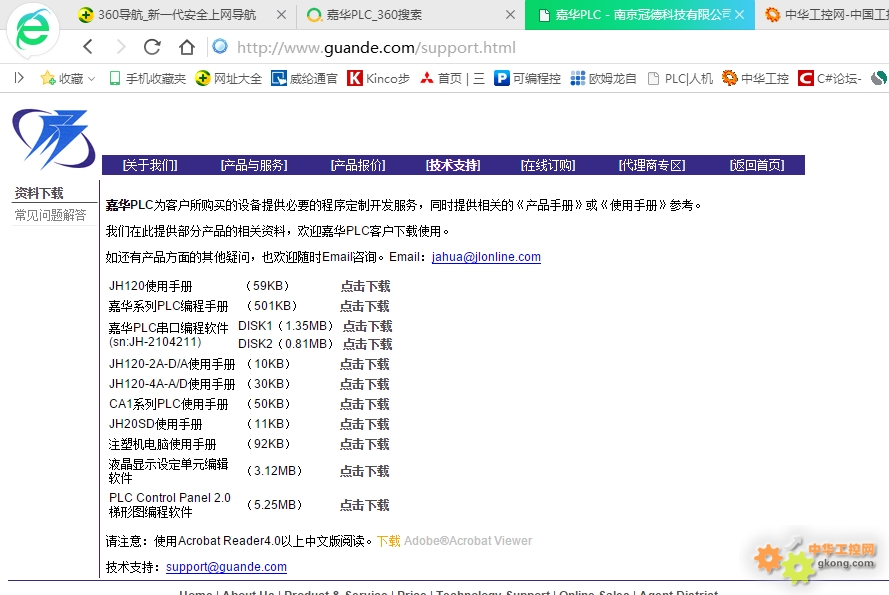The image size is (889, 595).
Task: Toggle the bookmarks bar sidebar arrow
Action: [19, 78]
